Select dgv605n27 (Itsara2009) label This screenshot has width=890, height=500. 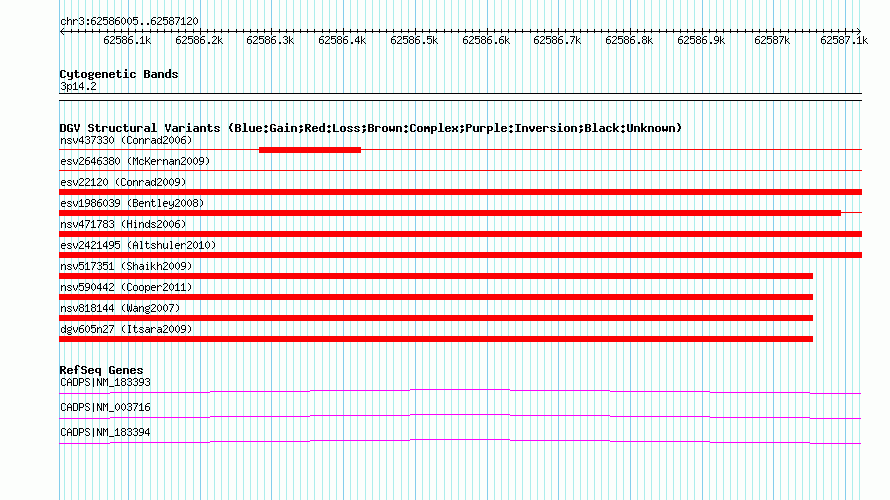(126, 329)
